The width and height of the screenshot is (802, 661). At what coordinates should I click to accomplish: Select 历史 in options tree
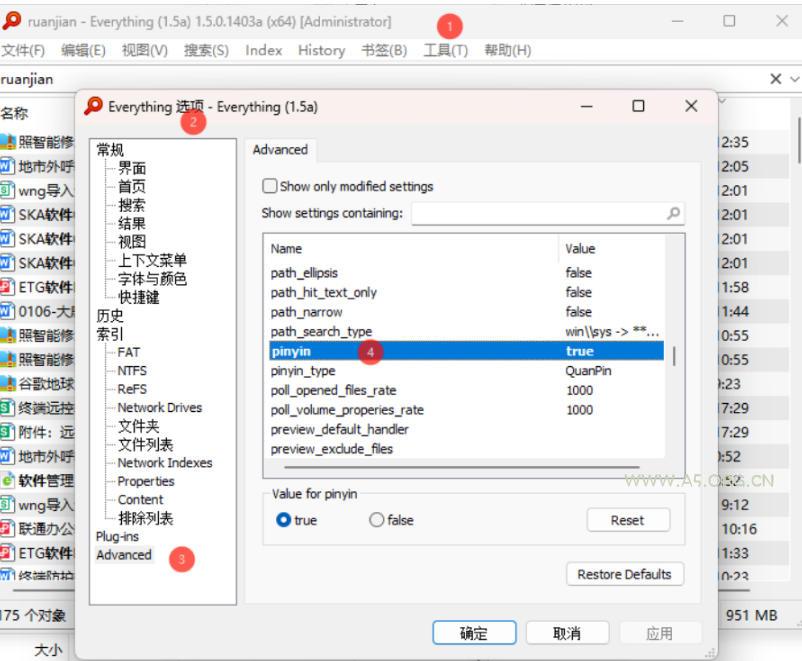point(110,316)
